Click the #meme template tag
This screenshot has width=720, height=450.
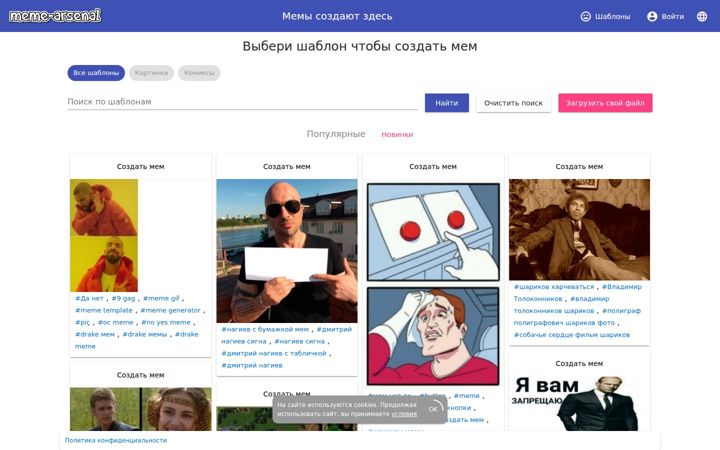[x=104, y=310]
